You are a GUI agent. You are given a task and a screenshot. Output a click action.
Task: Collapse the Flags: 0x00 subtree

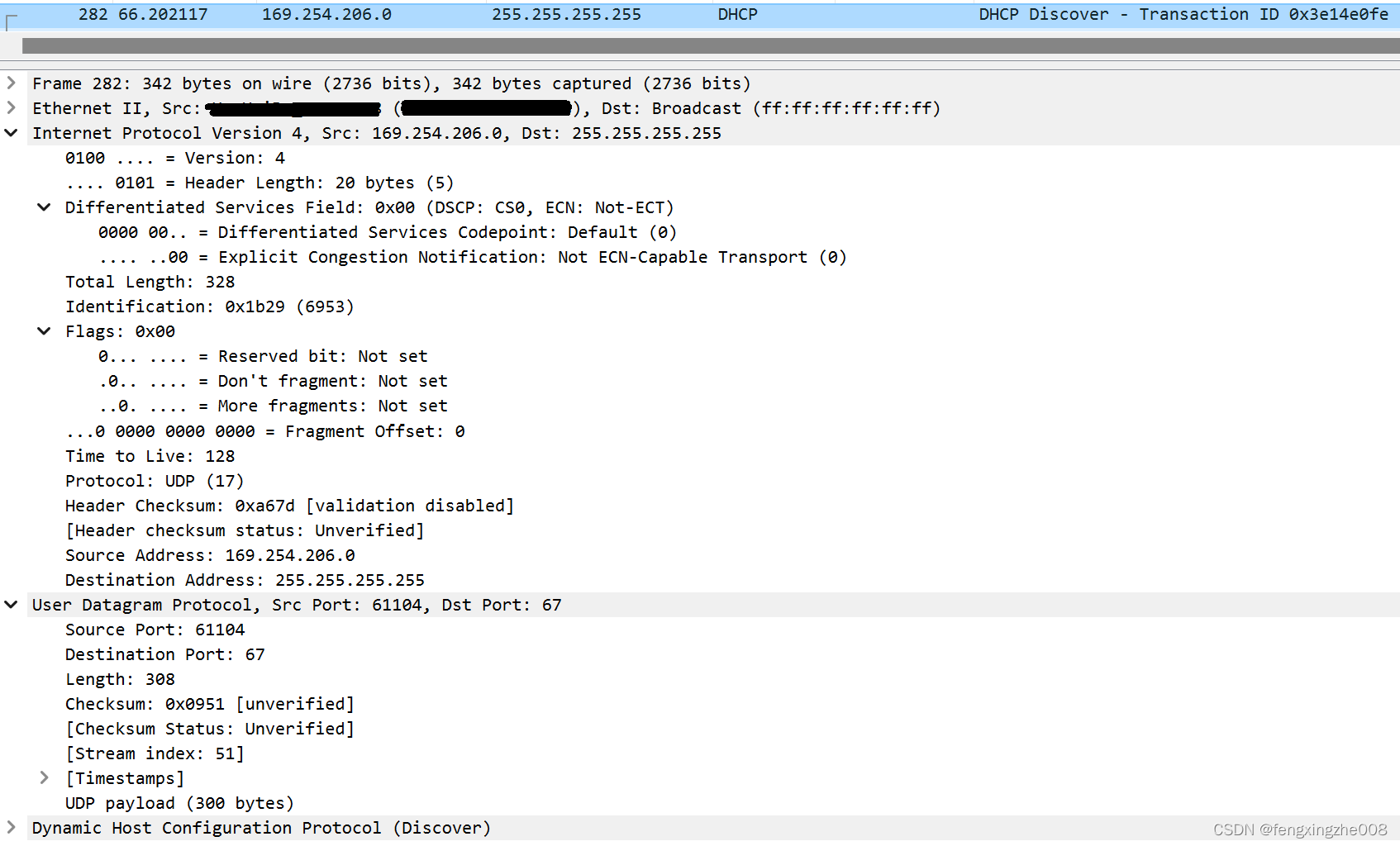[x=44, y=330]
